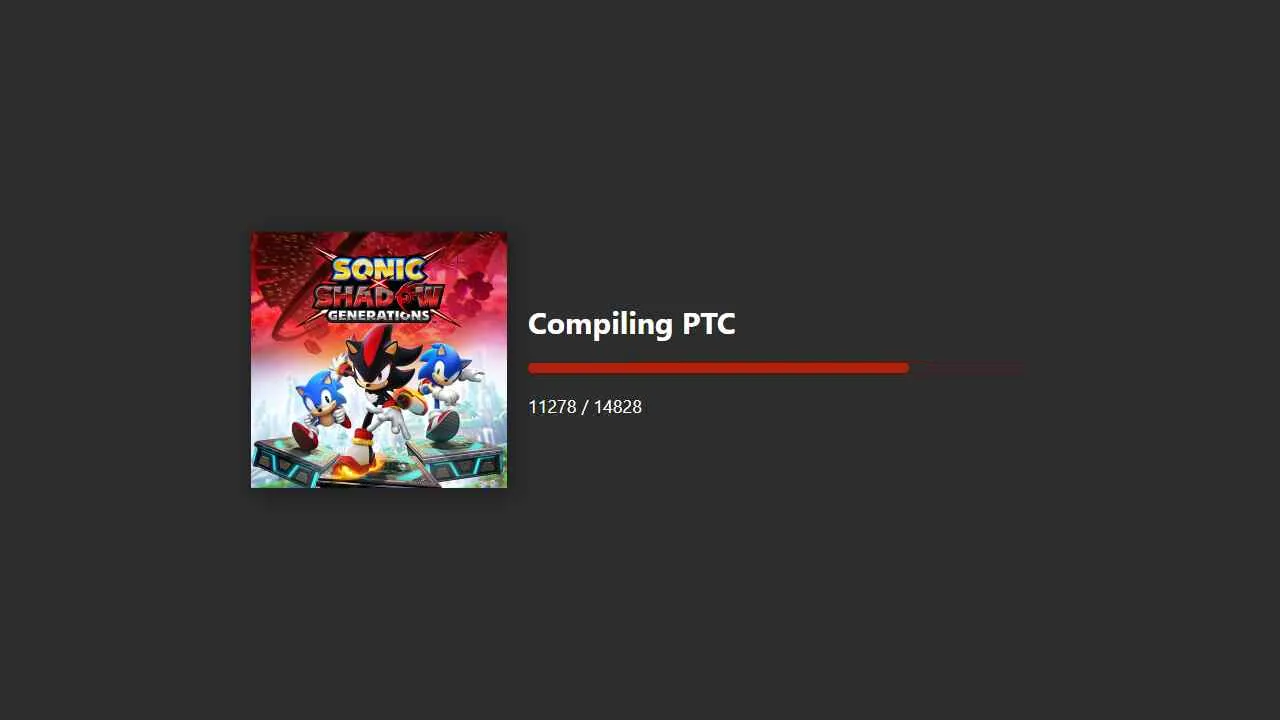This screenshot has height=720, width=1280.
Task: Click the "Compiling PTC" heading
Action: [x=631, y=324]
